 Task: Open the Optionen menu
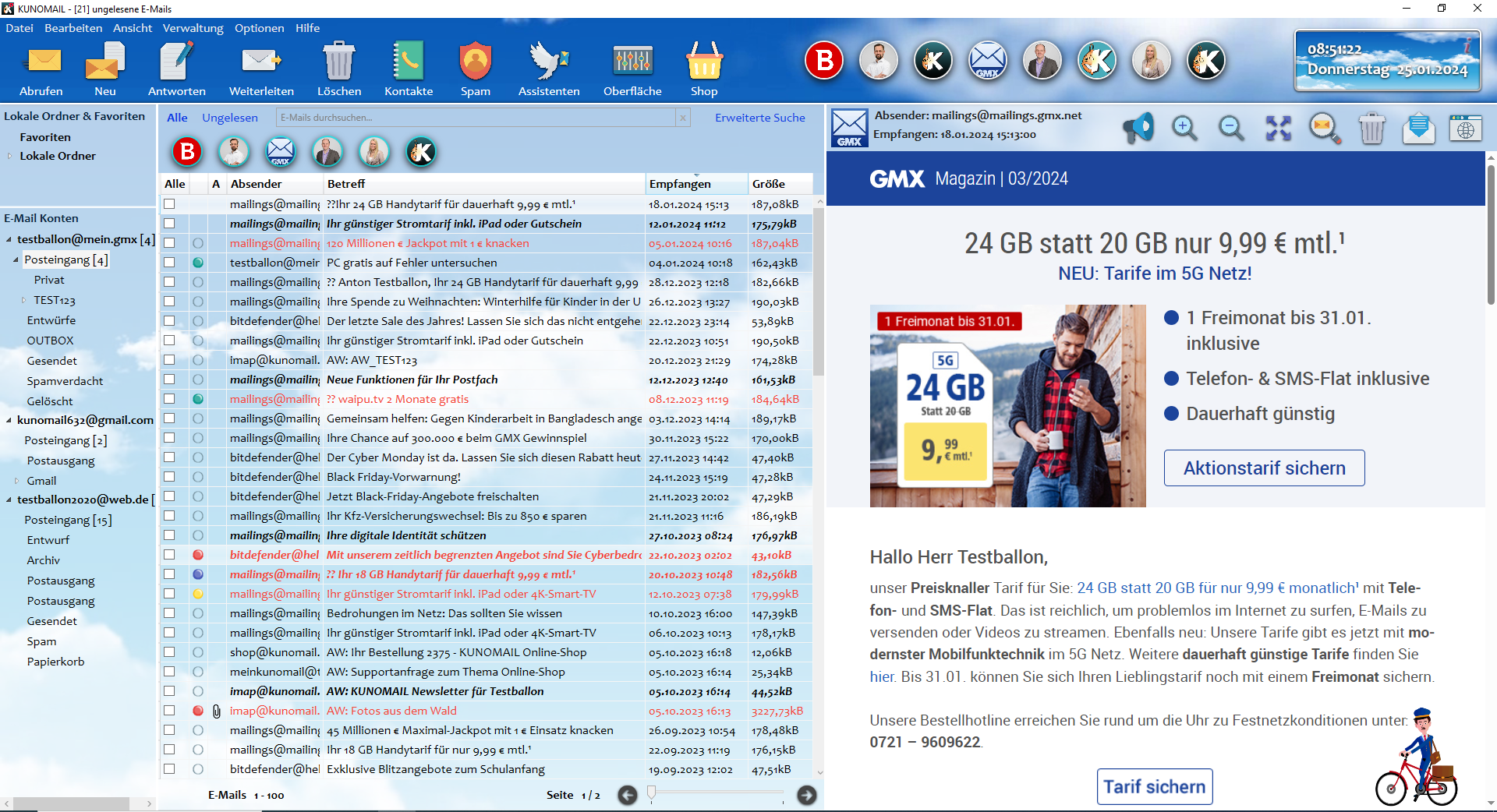pos(260,28)
